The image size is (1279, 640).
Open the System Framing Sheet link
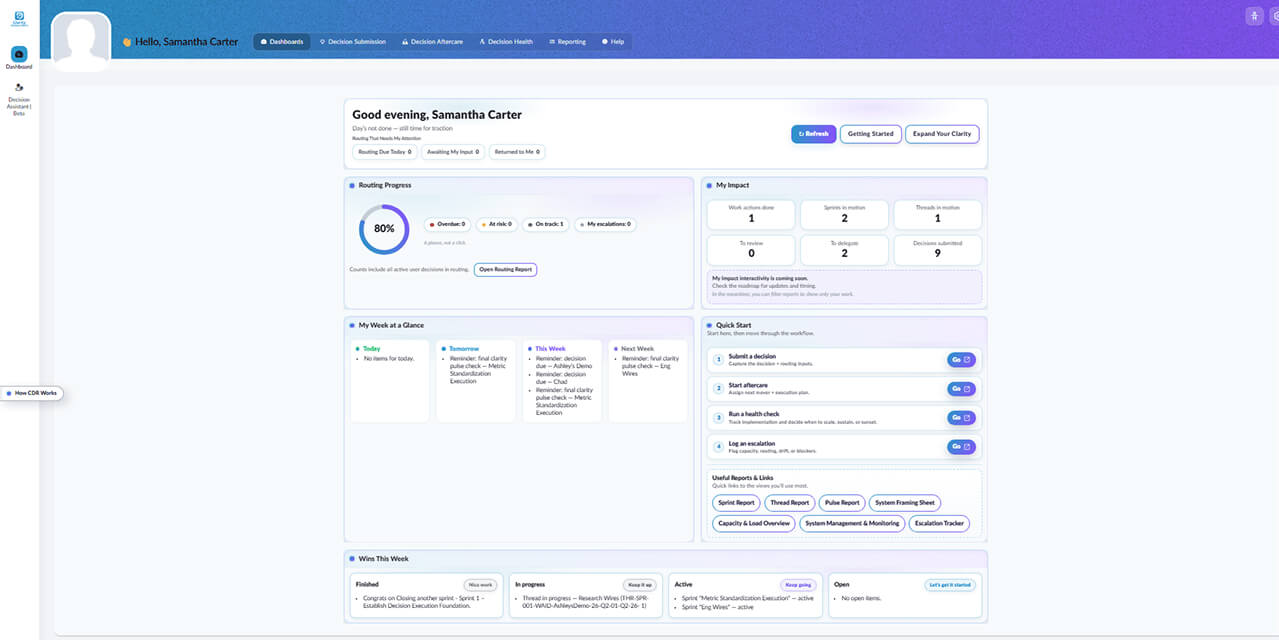(905, 503)
